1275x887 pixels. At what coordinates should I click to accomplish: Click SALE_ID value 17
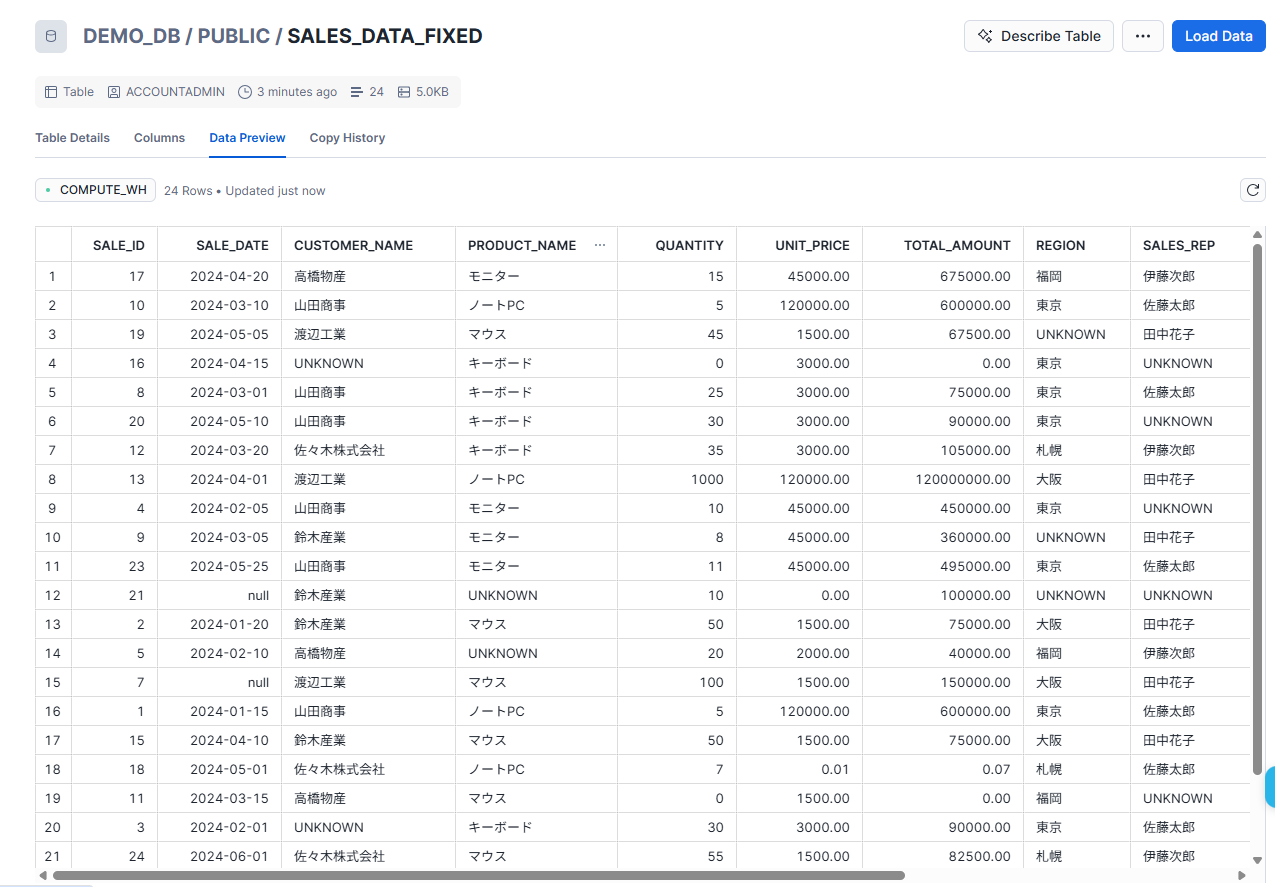coord(114,276)
